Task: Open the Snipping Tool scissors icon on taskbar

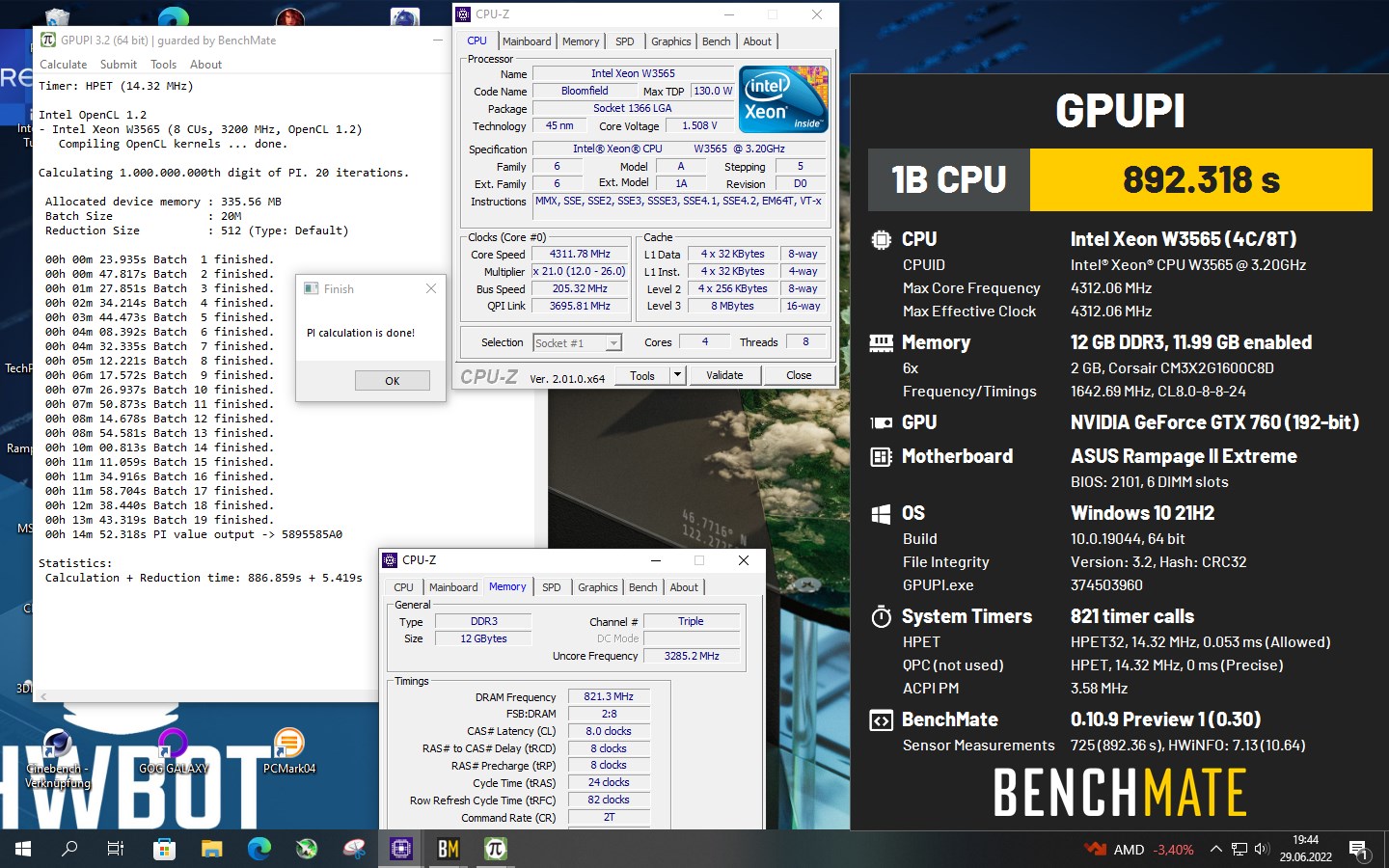Action: click(x=354, y=849)
